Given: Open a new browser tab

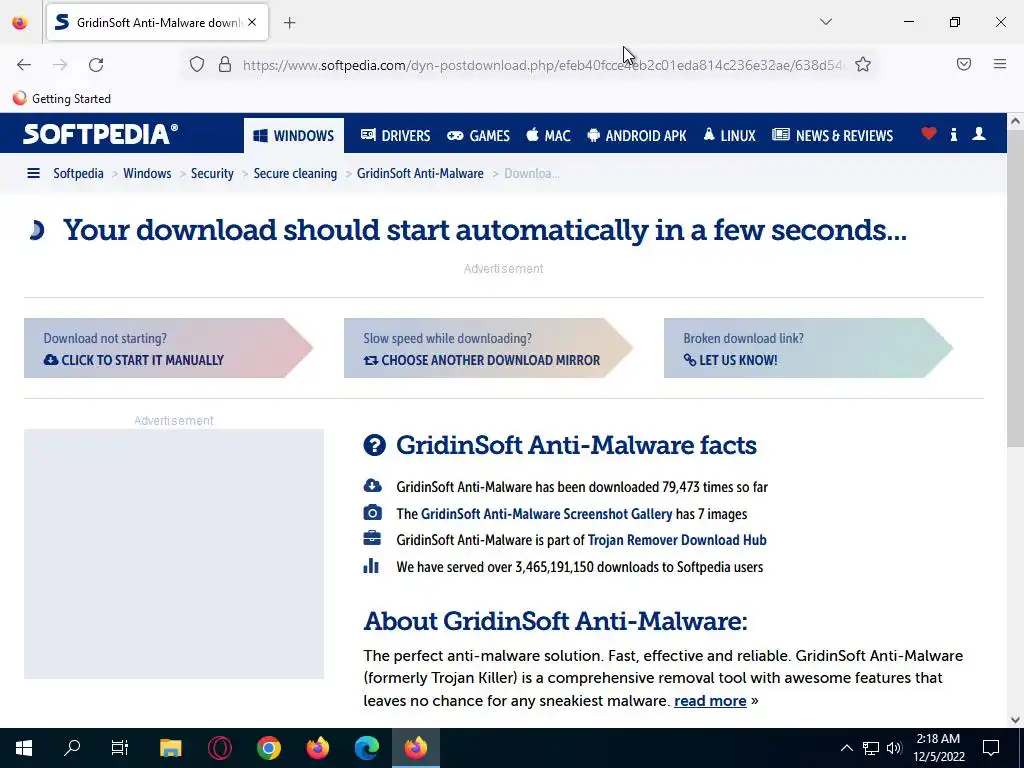Looking at the screenshot, I should (x=289, y=23).
